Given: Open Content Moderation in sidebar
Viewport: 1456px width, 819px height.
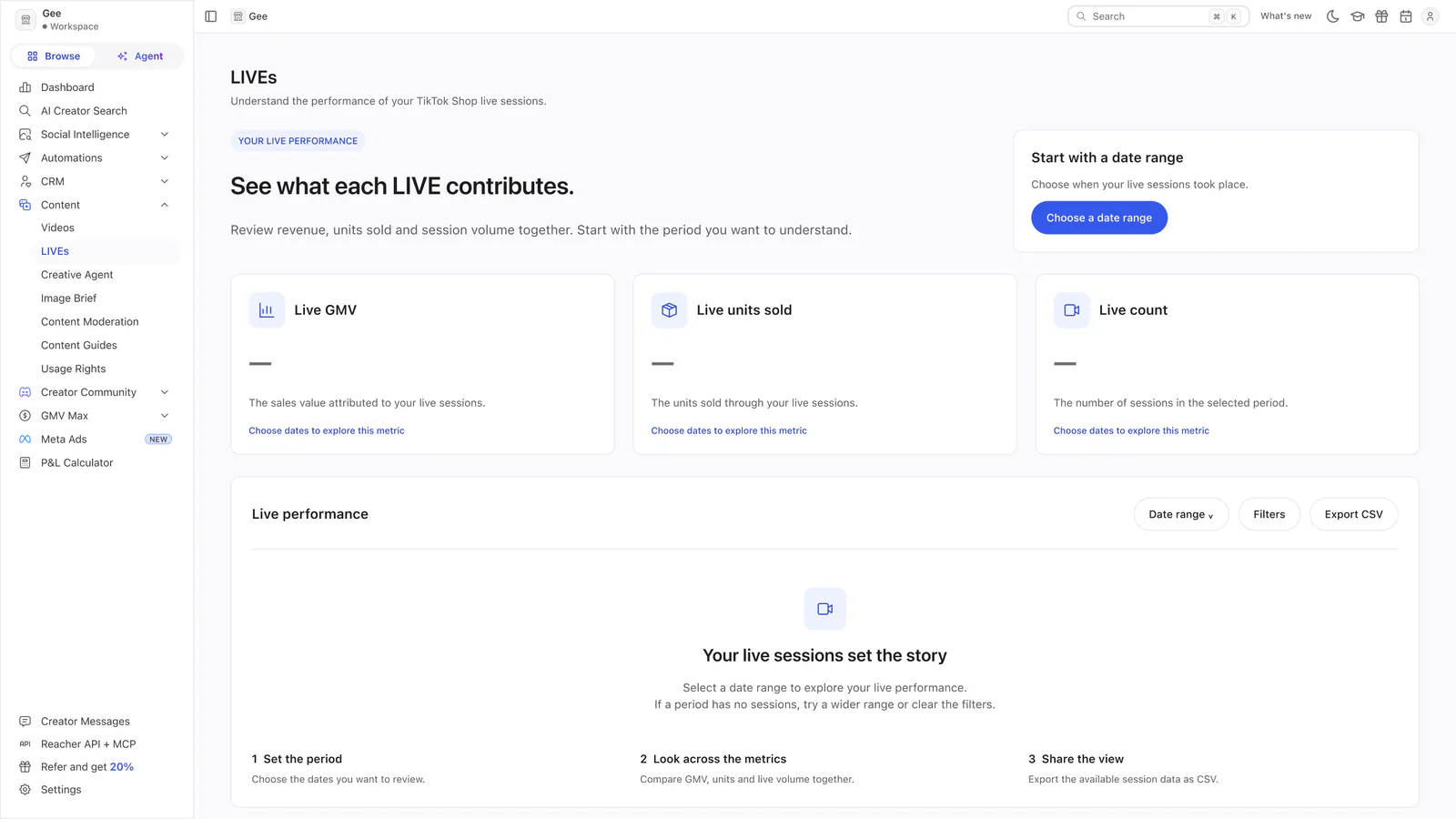Looking at the screenshot, I should [x=90, y=322].
